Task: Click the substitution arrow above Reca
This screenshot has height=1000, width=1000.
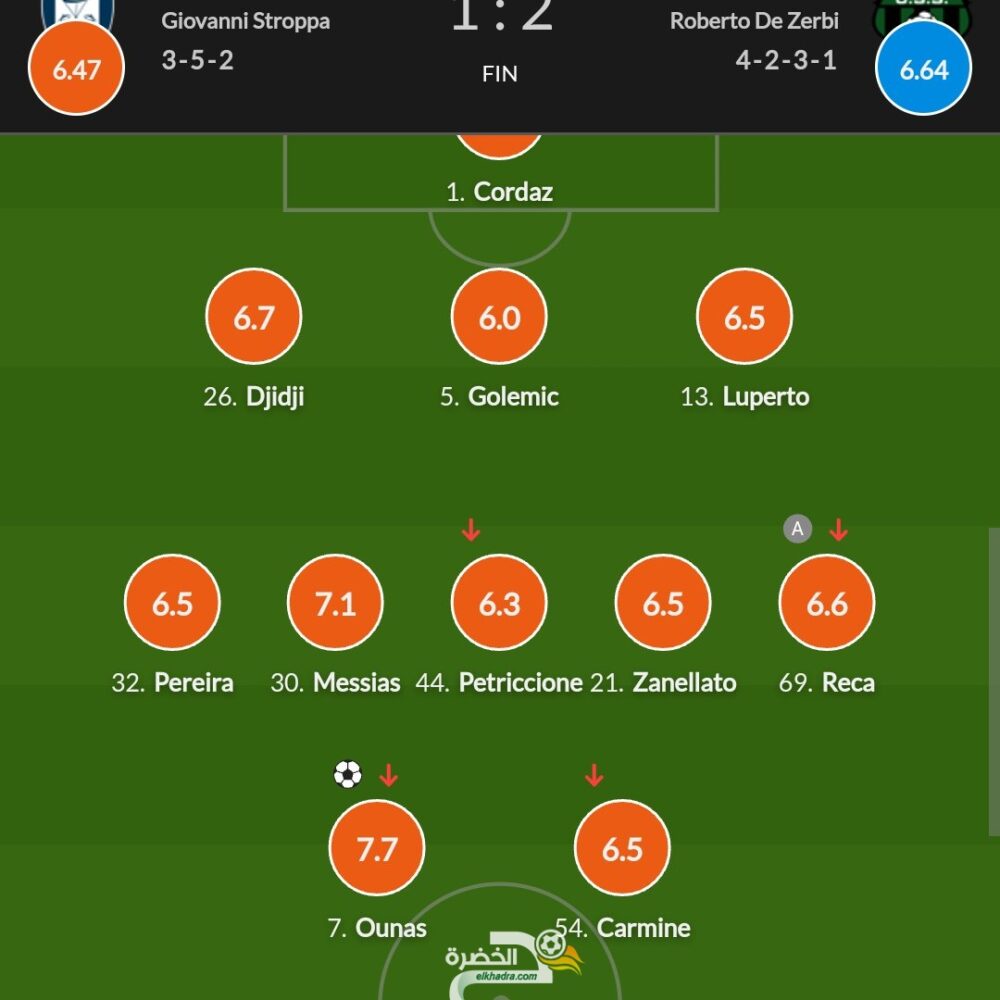Action: pos(838,529)
